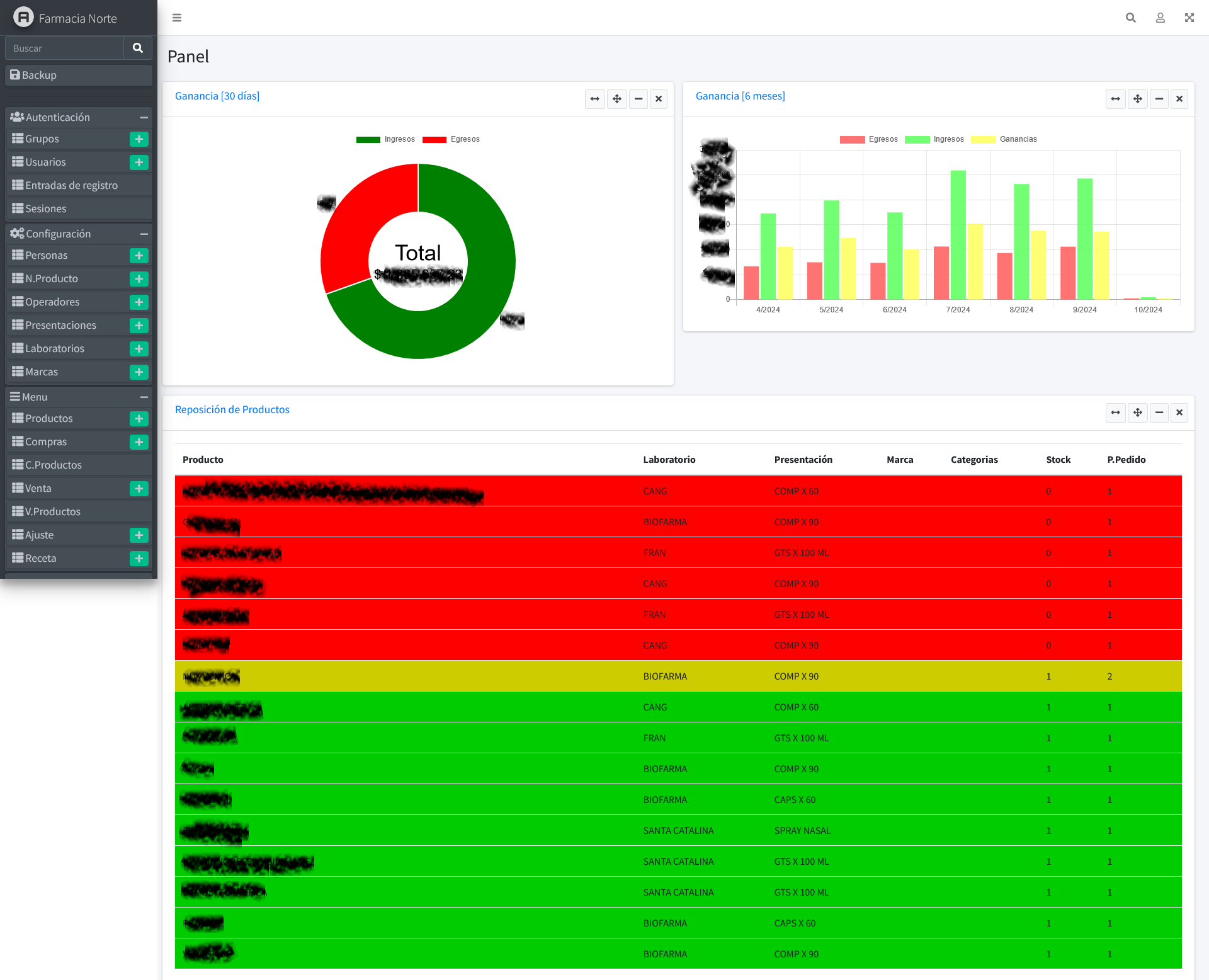Toggle Ganancias legend series visibility
Image resolution: width=1209 pixels, height=980 pixels.
point(1004,139)
